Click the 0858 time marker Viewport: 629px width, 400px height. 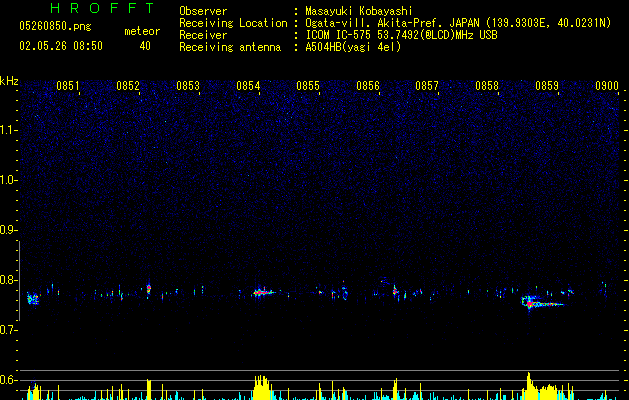pyautogui.click(x=487, y=86)
